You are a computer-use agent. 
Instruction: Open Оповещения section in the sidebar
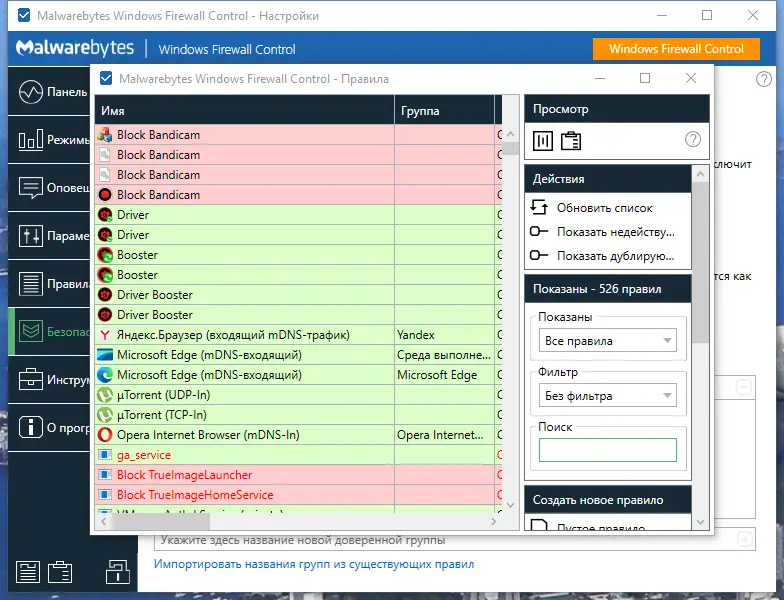click(x=49, y=188)
